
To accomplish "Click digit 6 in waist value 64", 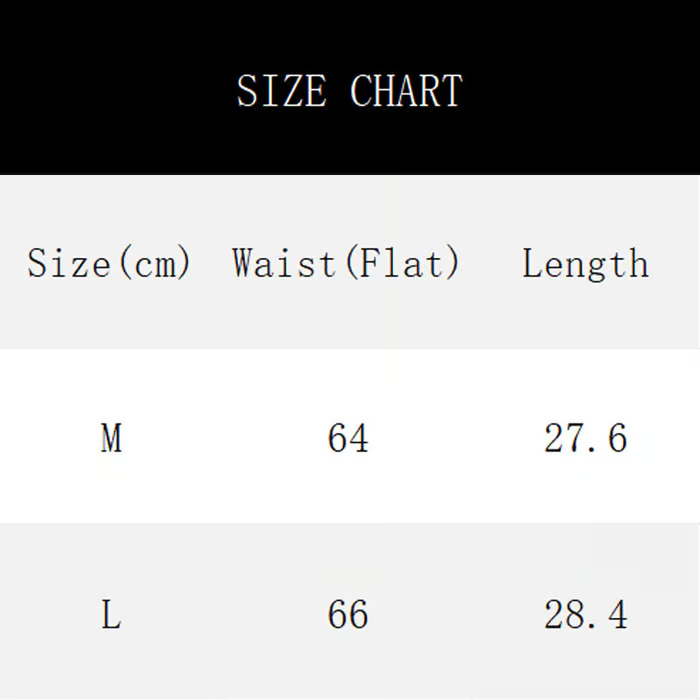I will pyautogui.click(x=338, y=438).
